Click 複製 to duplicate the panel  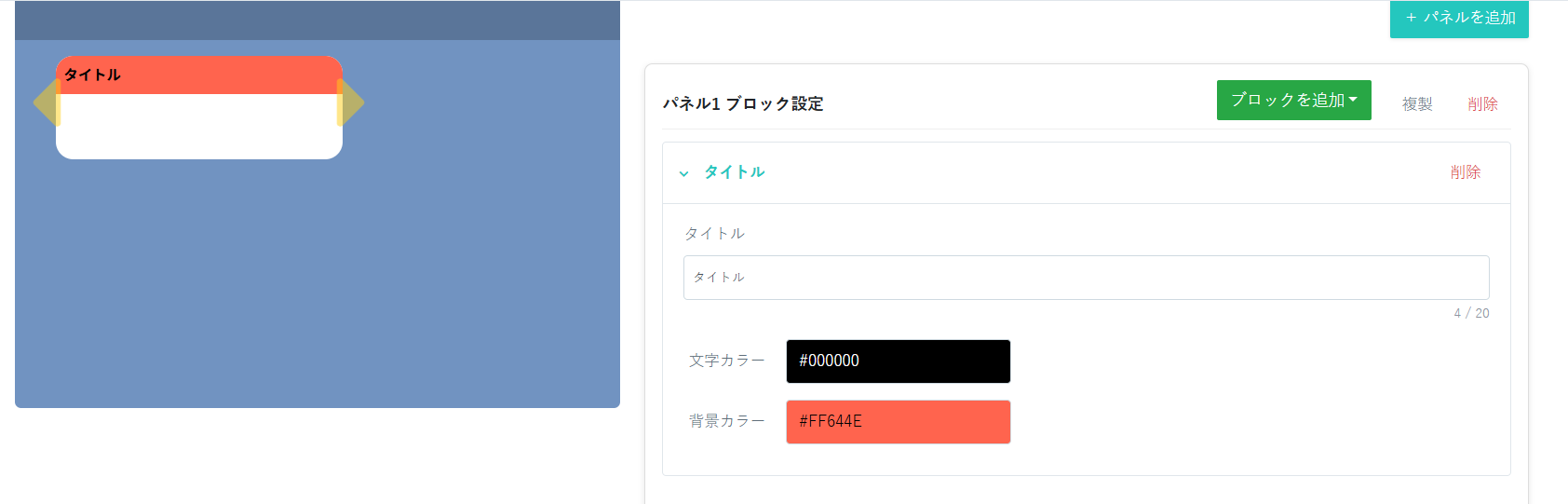pyautogui.click(x=1417, y=104)
